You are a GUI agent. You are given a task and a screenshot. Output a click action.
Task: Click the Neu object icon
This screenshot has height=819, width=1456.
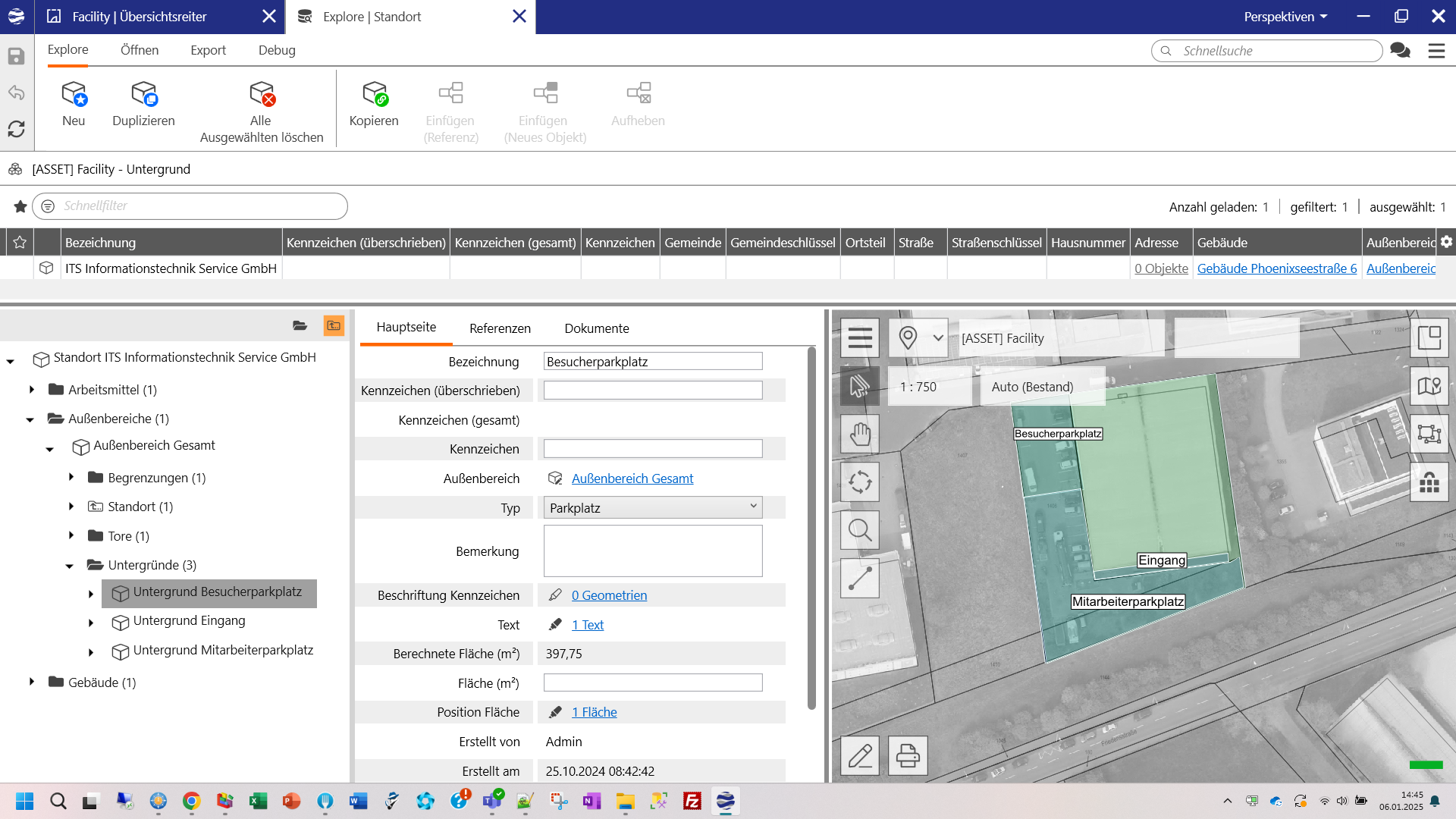pos(74,94)
